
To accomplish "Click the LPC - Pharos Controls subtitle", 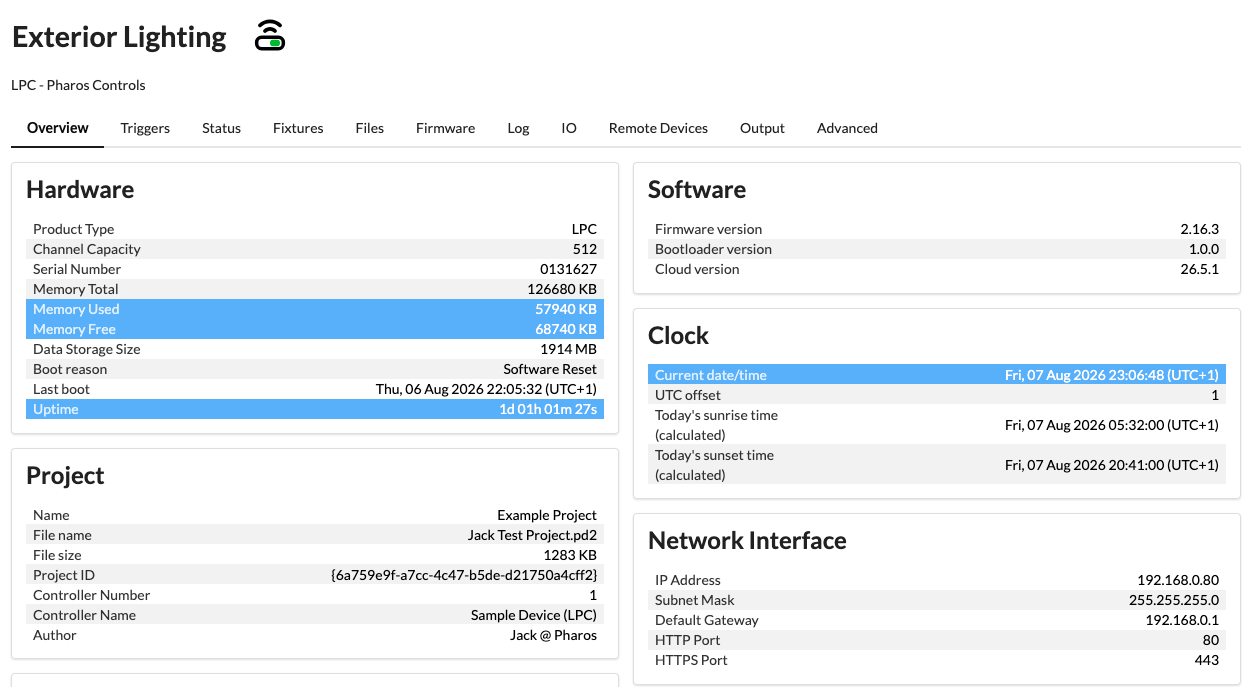I will 78,85.
